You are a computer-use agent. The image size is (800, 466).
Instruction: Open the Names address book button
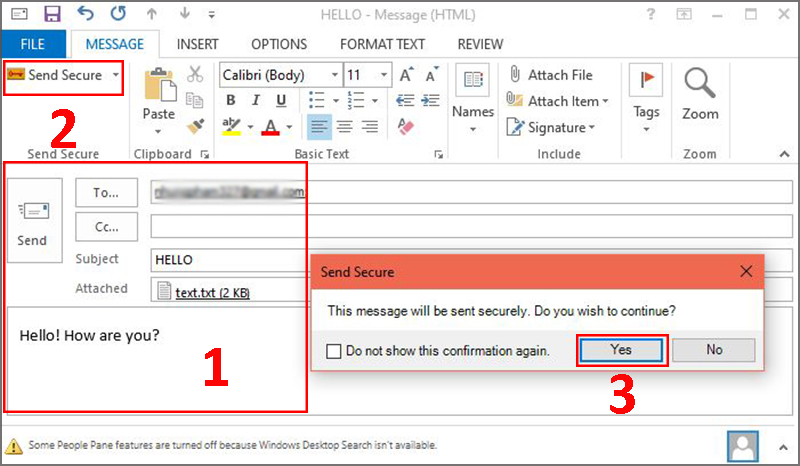(x=473, y=98)
